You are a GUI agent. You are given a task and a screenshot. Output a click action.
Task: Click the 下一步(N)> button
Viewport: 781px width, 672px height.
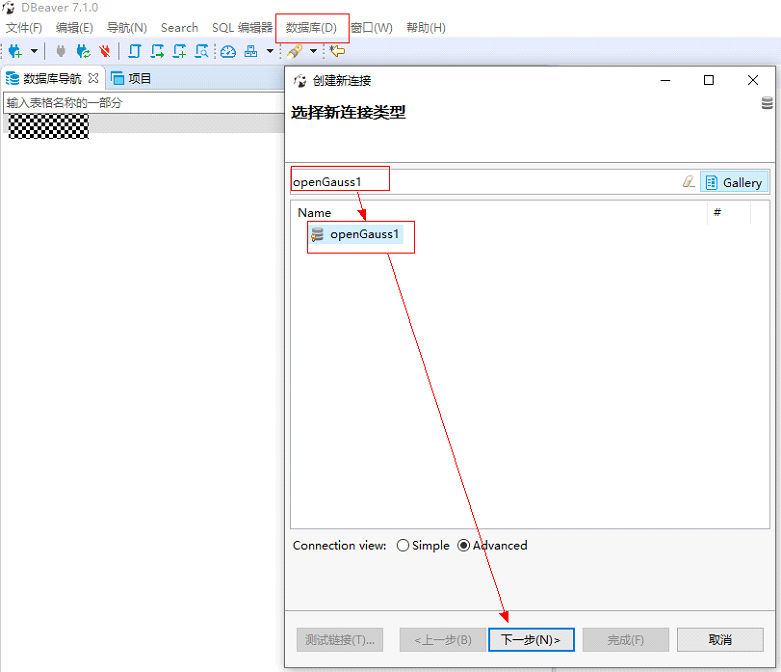click(531, 640)
